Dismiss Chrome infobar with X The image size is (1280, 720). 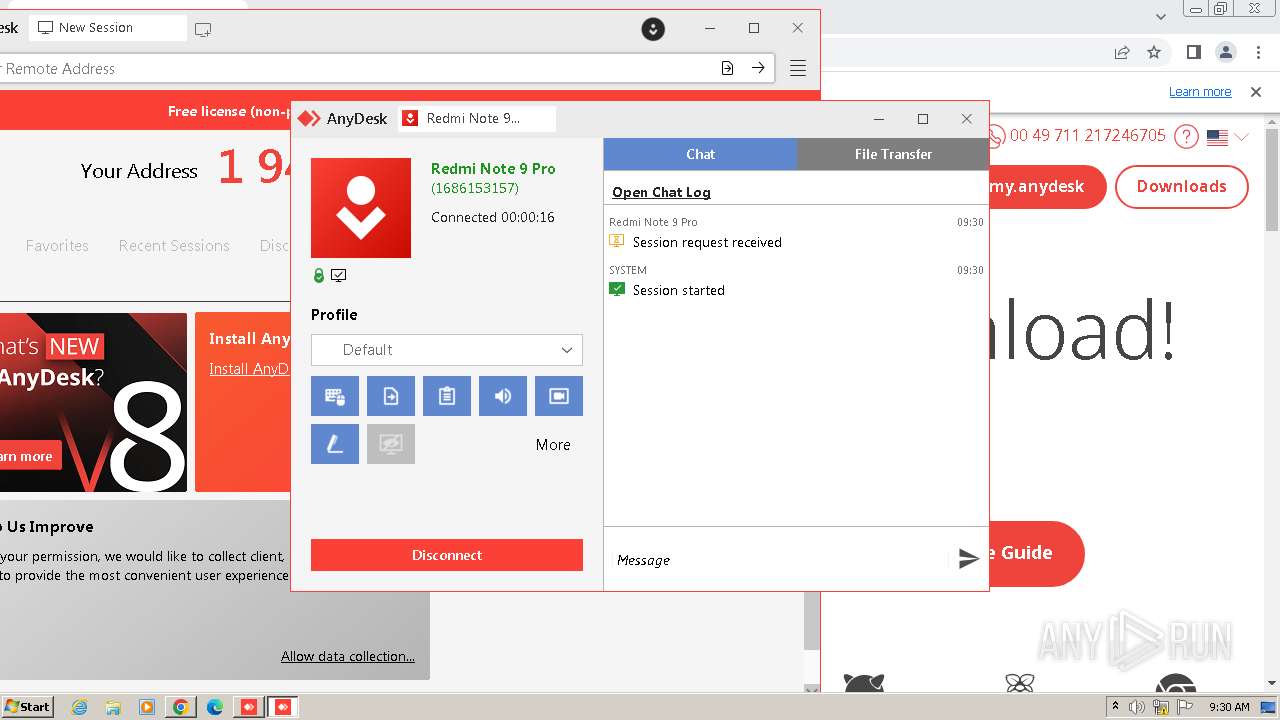point(1256,92)
